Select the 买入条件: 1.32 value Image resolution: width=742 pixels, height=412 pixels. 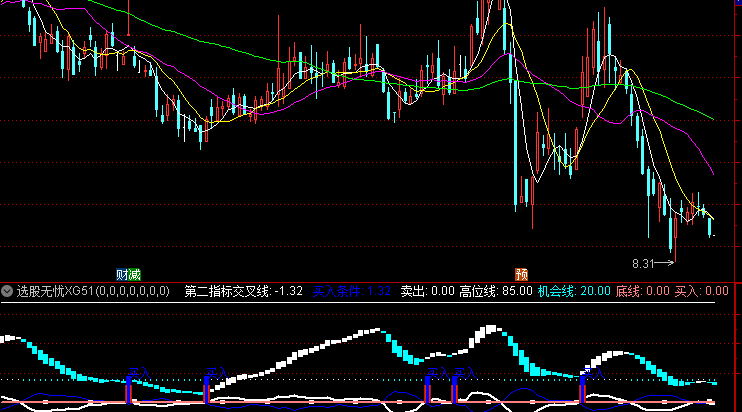tap(352, 291)
